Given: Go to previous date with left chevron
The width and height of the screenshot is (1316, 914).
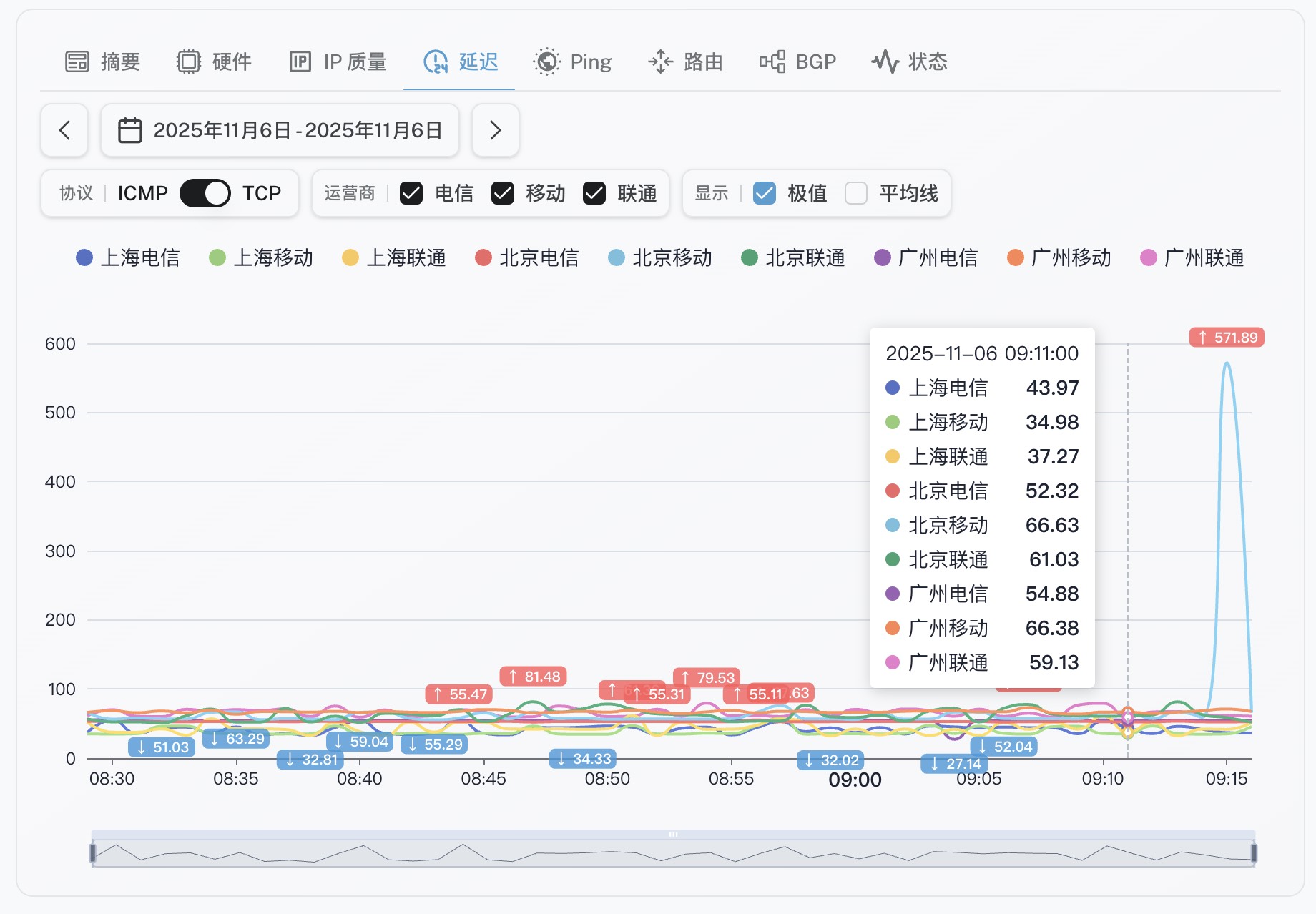Looking at the screenshot, I should 64,131.
